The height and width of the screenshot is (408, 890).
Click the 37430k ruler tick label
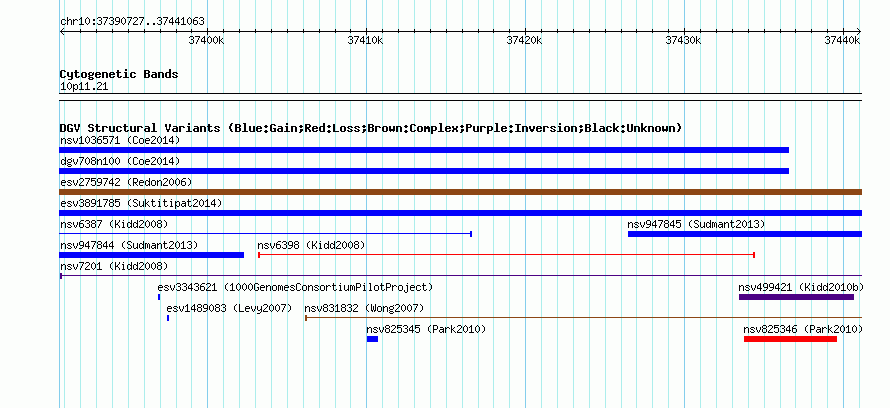pyautogui.click(x=683, y=40)
